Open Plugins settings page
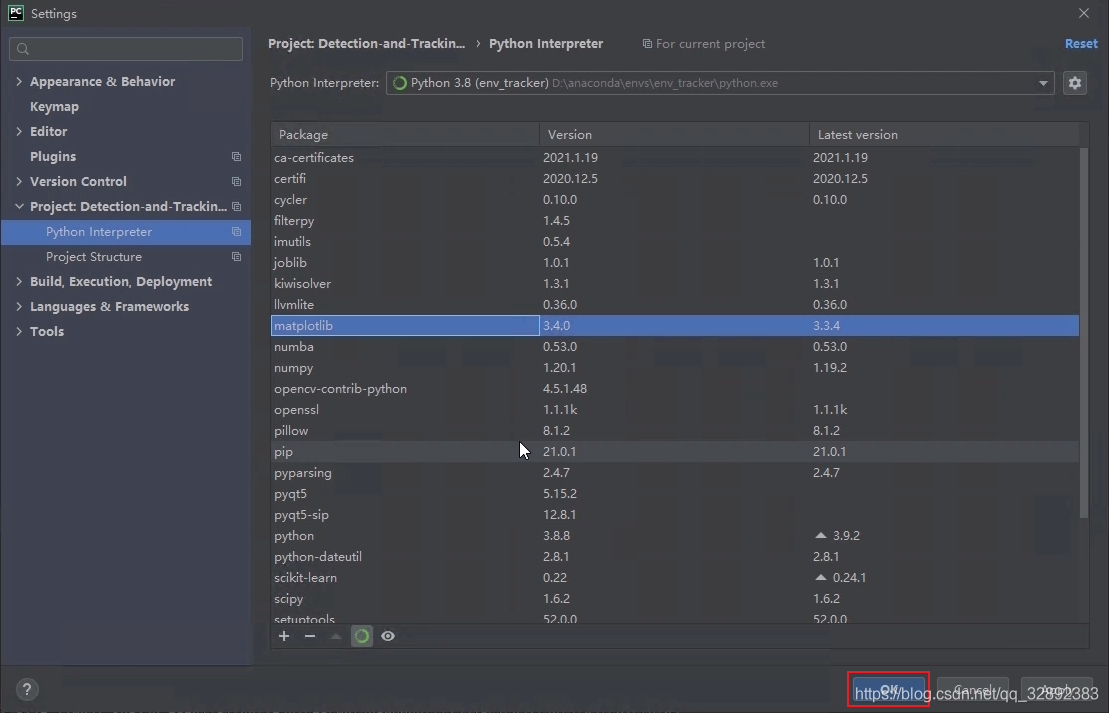Viewport: 1109px width, 713px height. click(x=53, y=156)
